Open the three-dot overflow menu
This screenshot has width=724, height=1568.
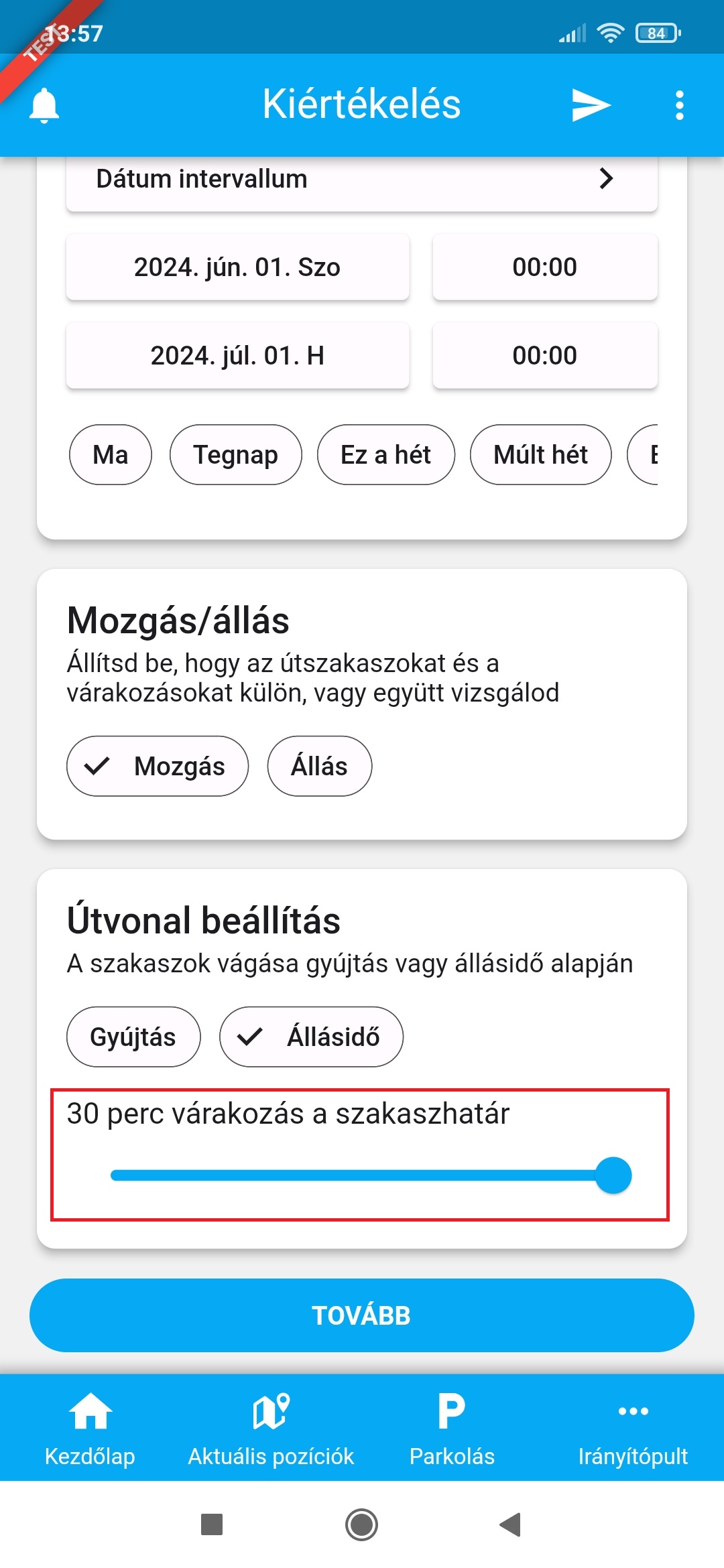(x=679, y=105)
